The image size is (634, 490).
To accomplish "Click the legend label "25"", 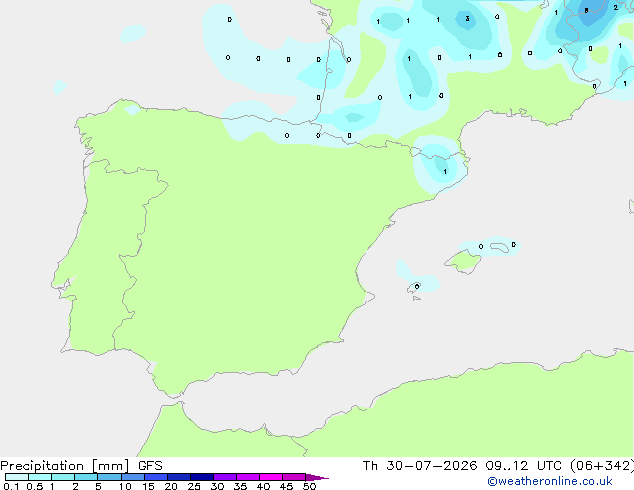I will pos(194,486).
